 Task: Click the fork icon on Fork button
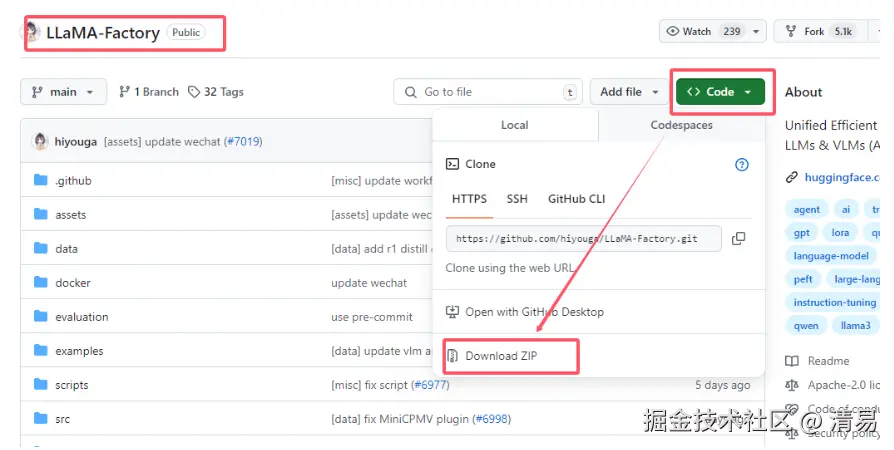tap(790, 31)
